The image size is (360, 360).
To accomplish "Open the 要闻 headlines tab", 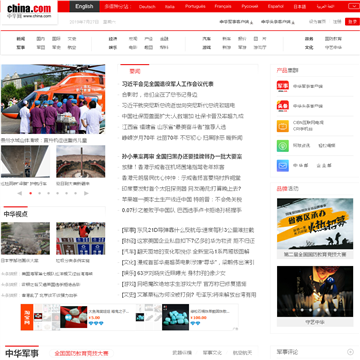I will click(135, 71).
